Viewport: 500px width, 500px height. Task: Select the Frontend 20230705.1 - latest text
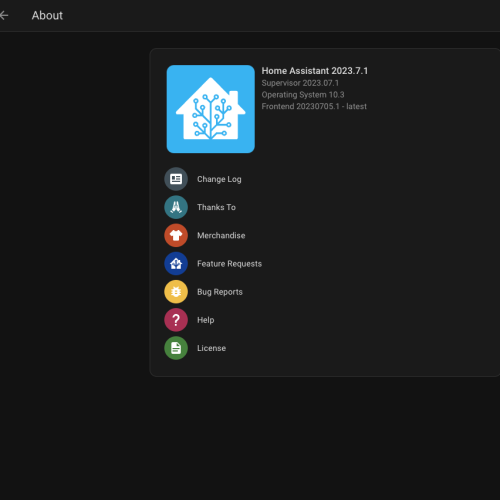click(x=314, y=106)
